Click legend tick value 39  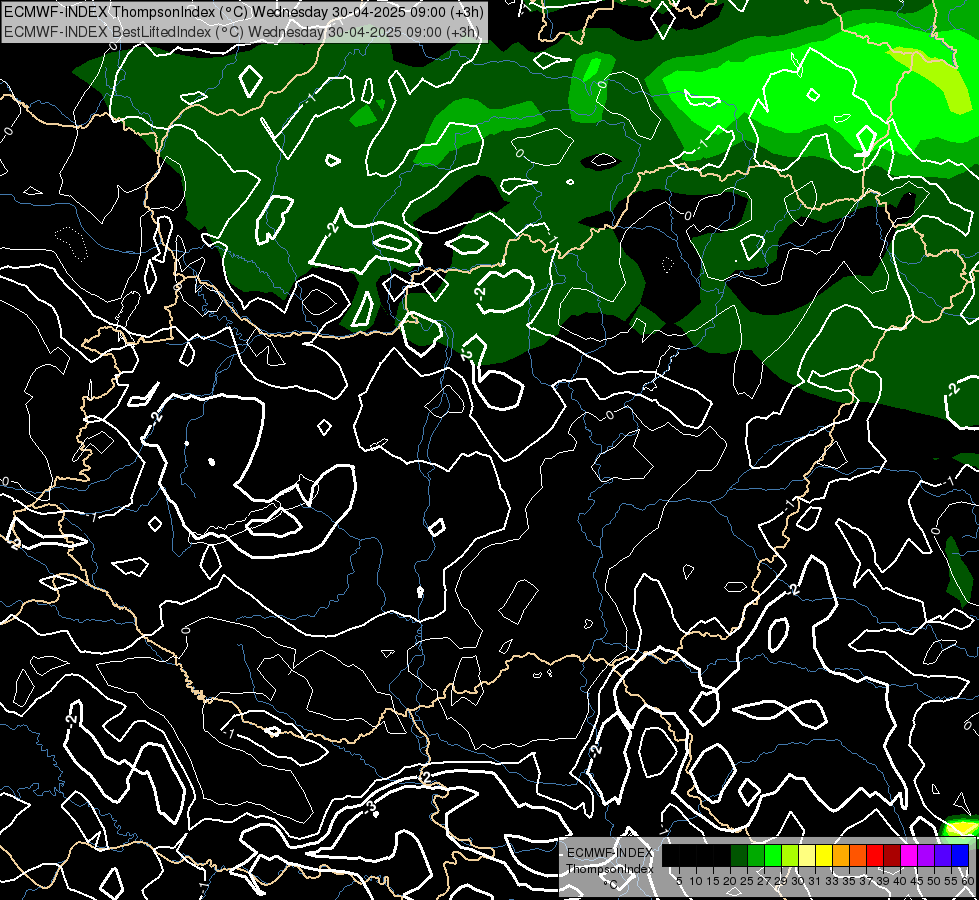(883, 881)
